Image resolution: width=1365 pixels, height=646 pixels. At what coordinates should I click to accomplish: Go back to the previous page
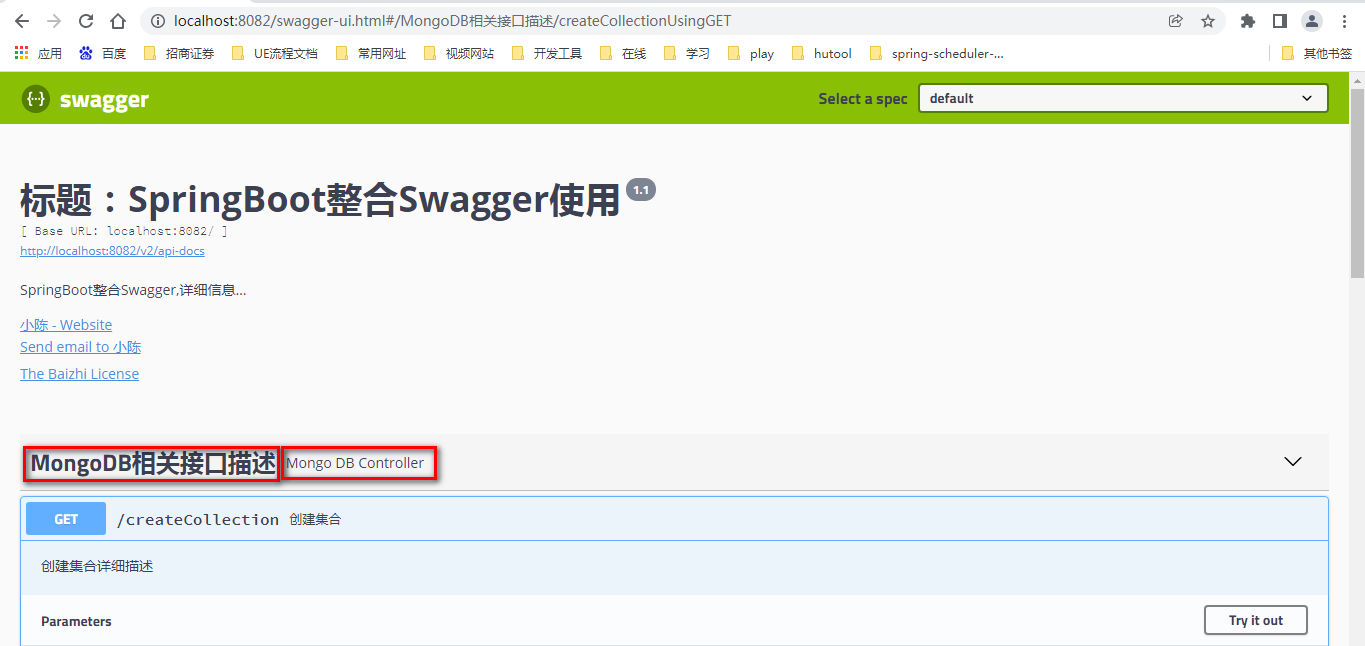[x=22, y=21]
